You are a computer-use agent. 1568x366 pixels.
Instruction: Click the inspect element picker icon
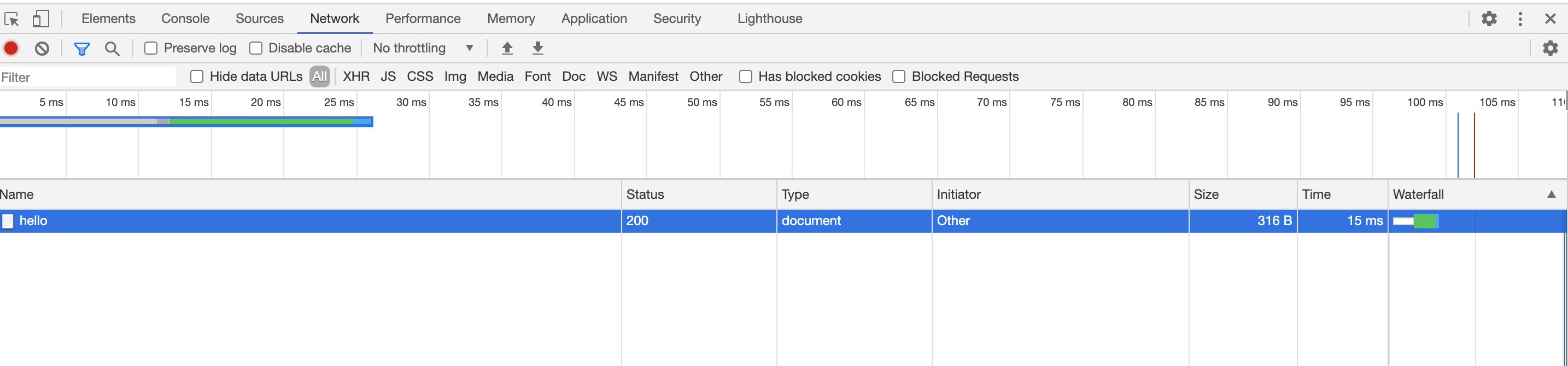[x=11, y=19]
